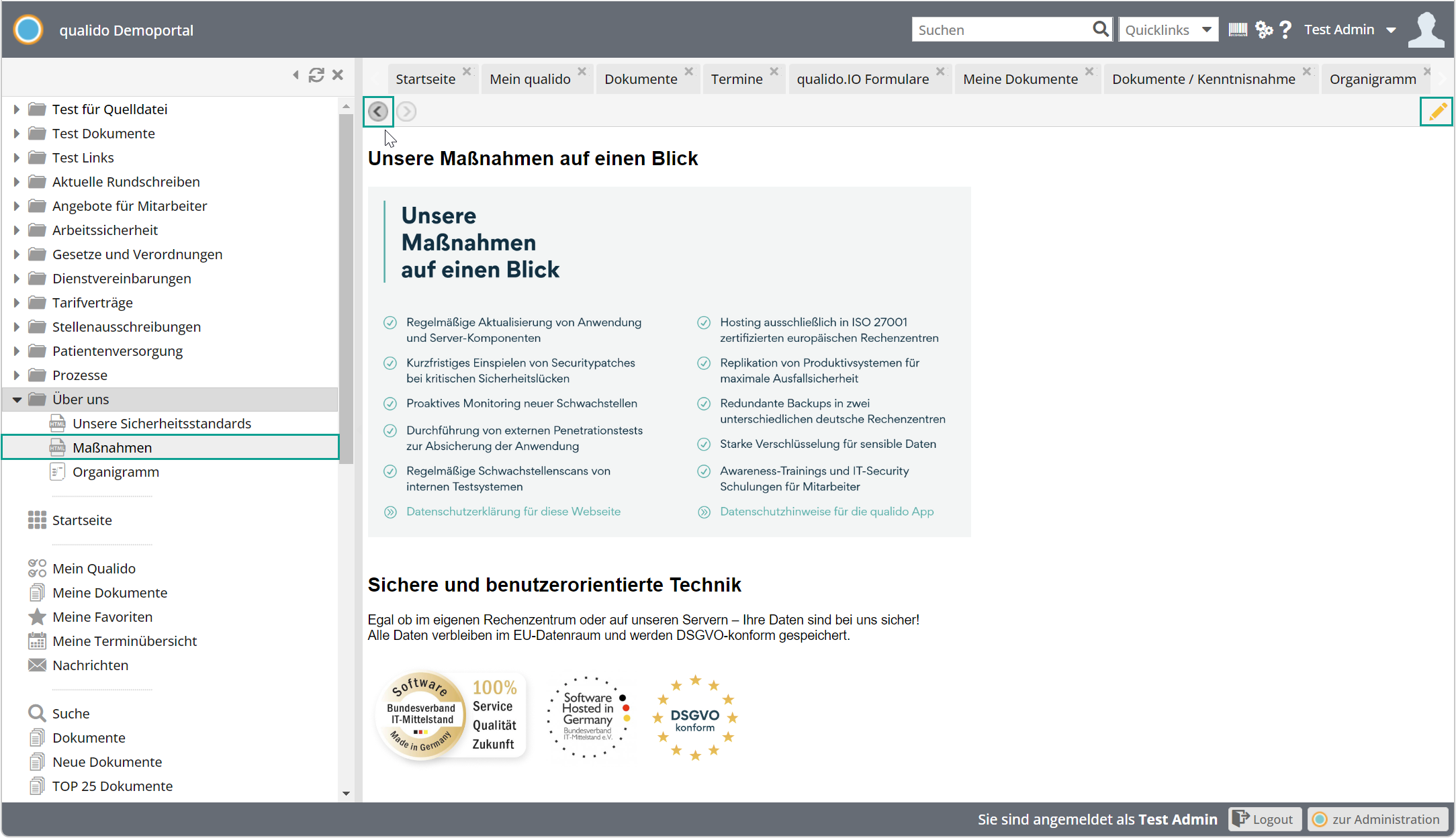
Task: Click the Meine Dokumente document icon
Action: (37, 593)
